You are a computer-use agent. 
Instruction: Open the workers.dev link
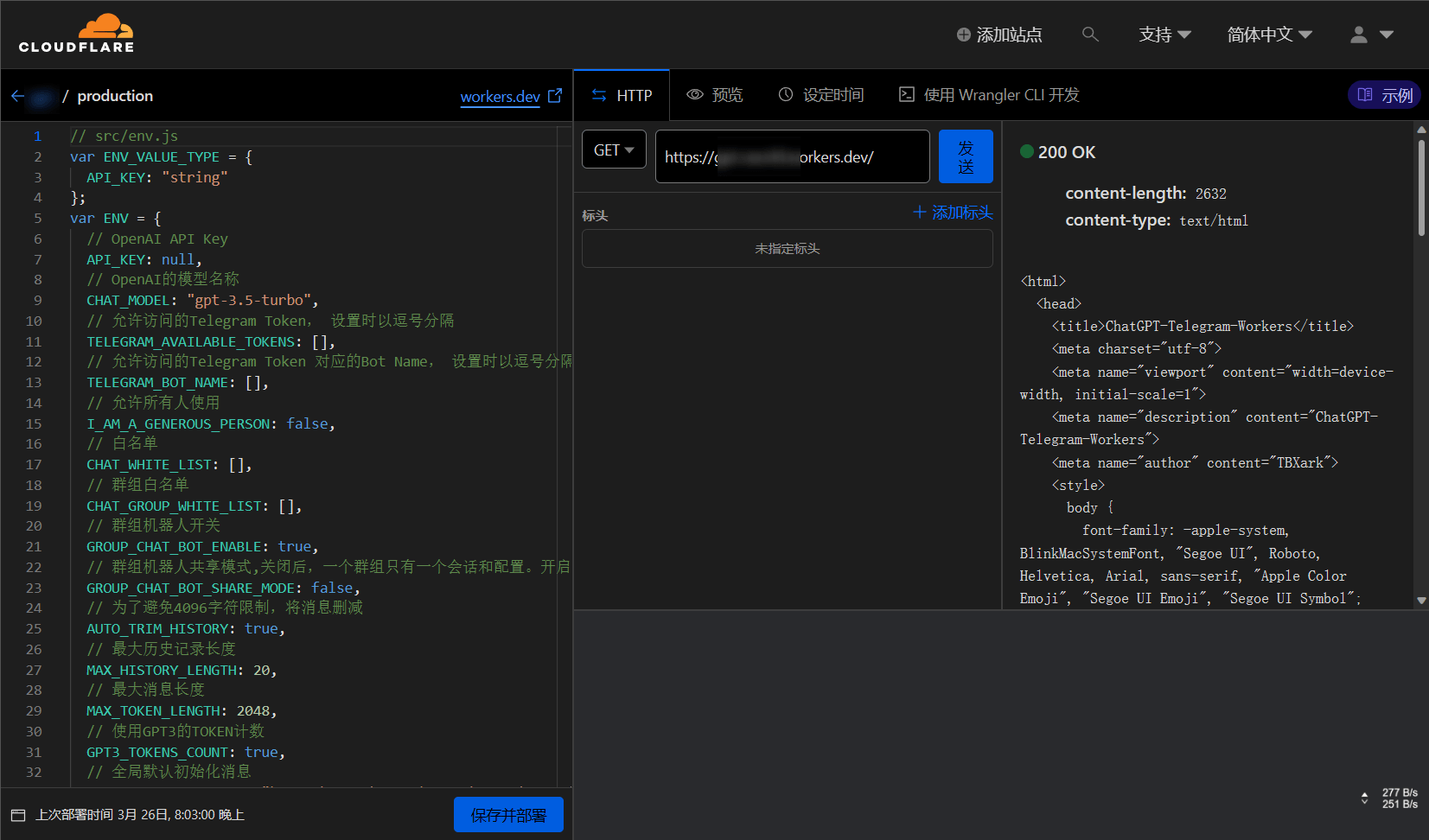(x=500, y=97)
